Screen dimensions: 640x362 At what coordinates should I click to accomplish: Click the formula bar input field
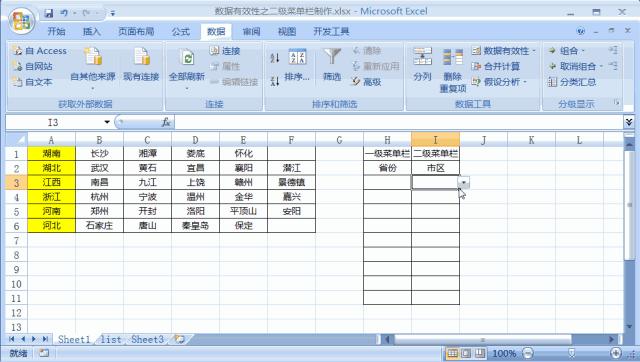coord(399,122)
